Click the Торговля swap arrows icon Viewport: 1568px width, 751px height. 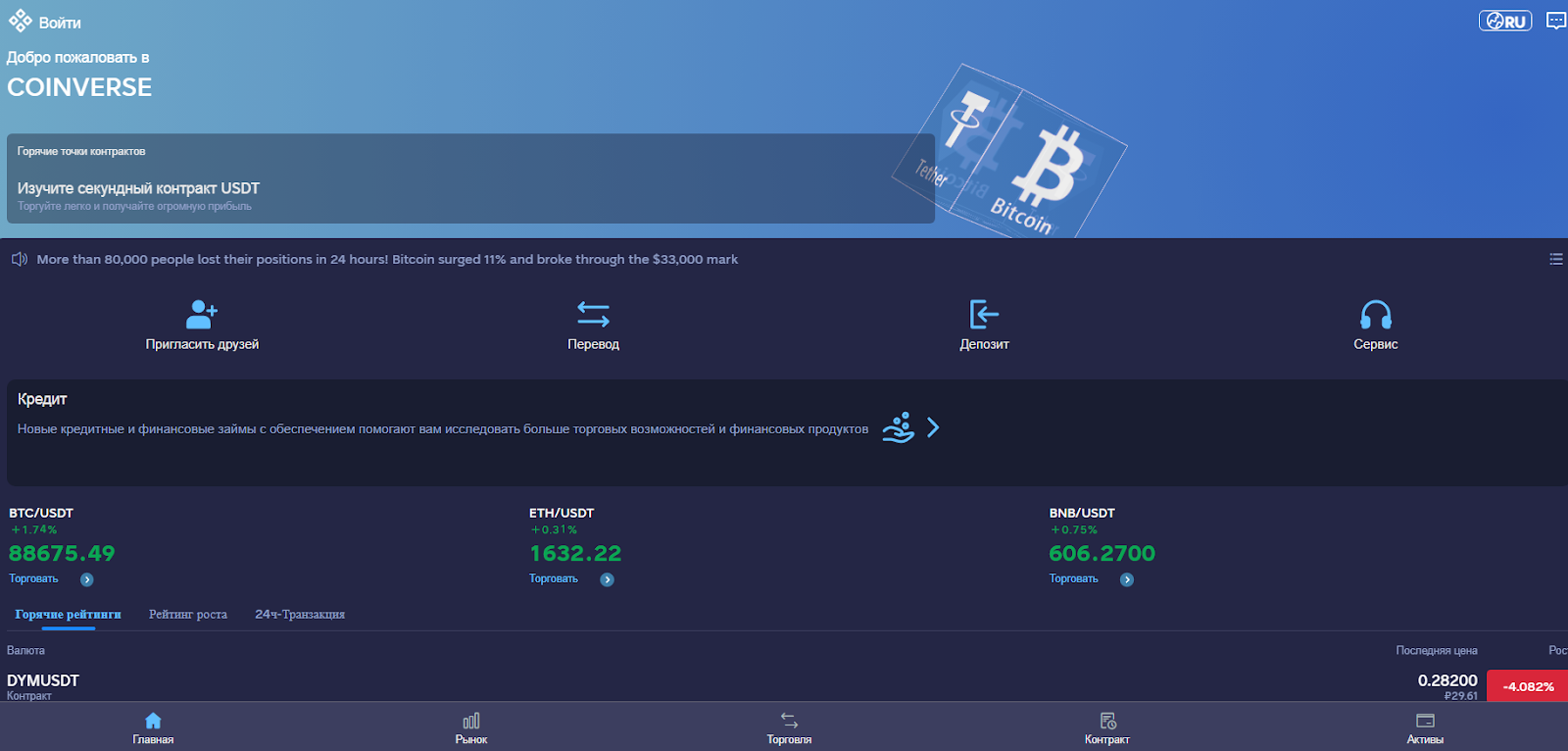point(789,721)
